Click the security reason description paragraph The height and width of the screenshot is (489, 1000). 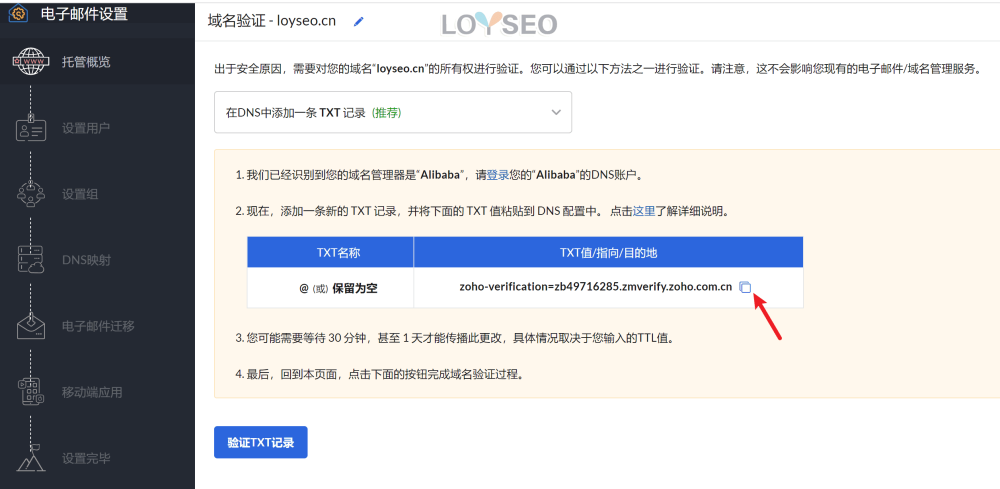click(x=598, y=69)
